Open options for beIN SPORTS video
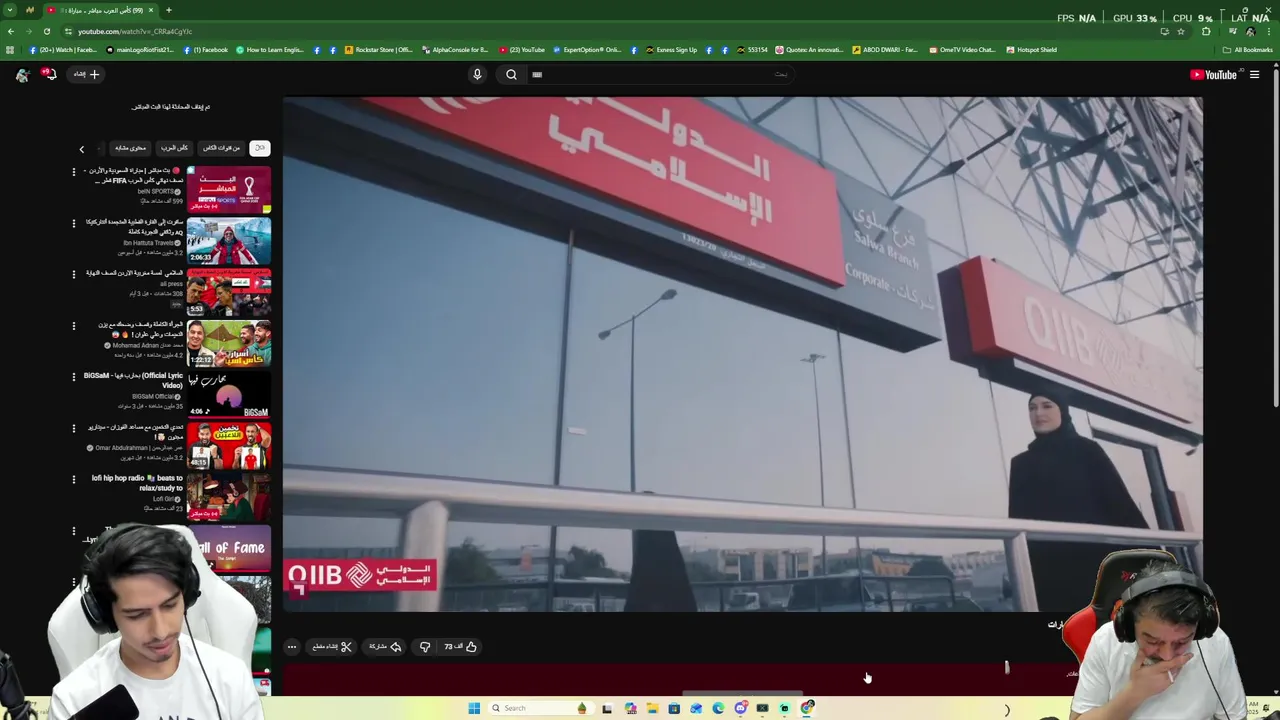1280x720 pixels. [x=73, y=172]
